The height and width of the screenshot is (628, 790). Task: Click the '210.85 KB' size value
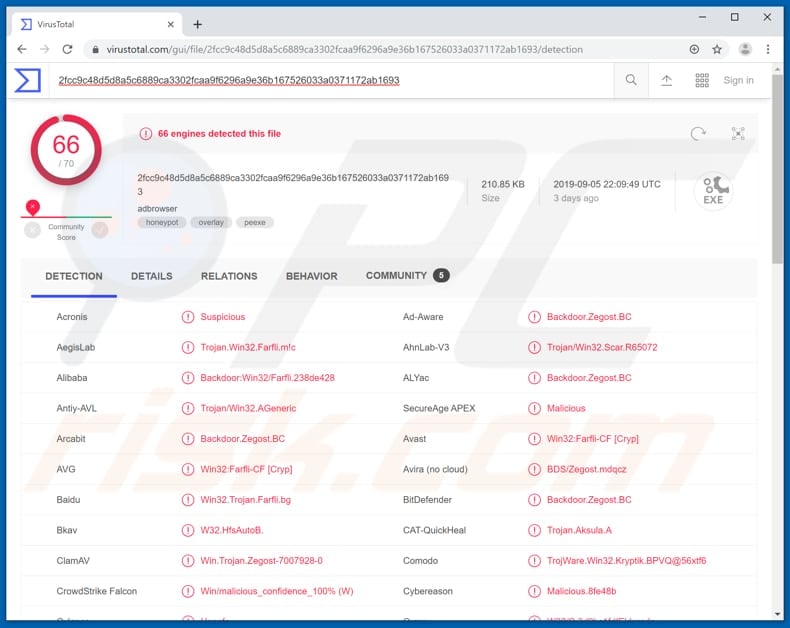click(x=503, y=184)
